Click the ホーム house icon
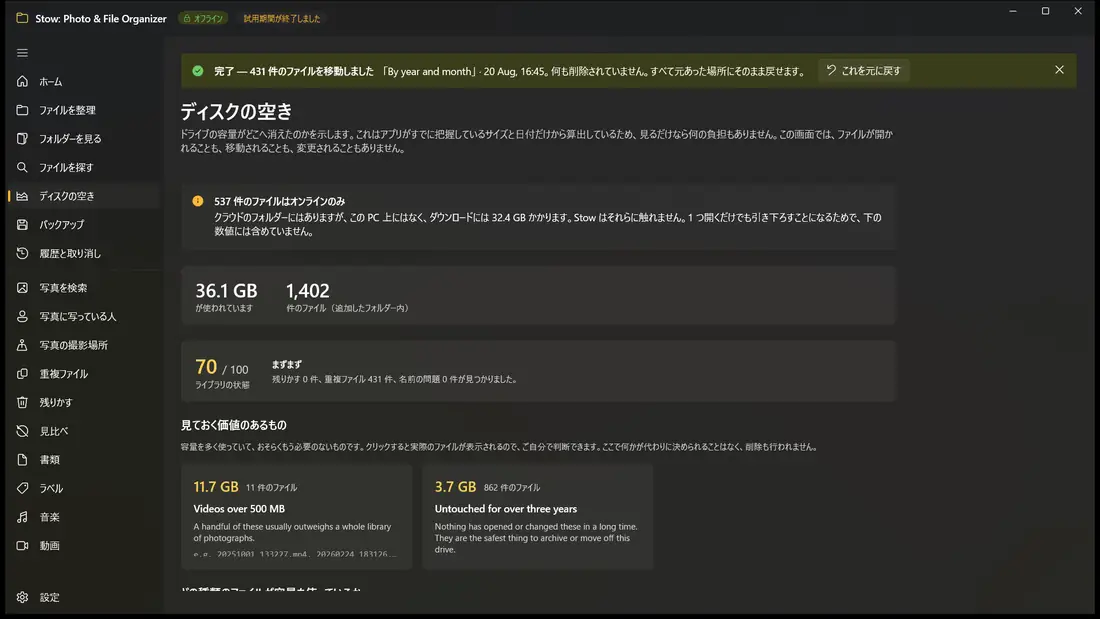Screen dimensions: 1100x619 pos(22,81)
